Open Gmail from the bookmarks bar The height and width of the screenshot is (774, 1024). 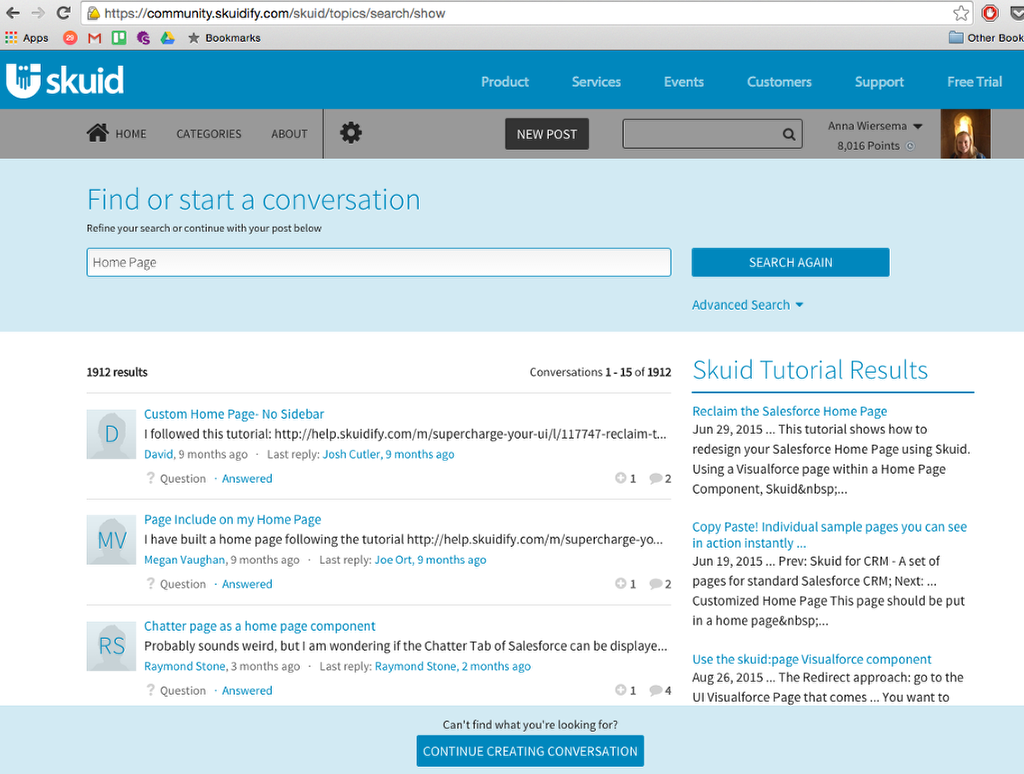[x=93, y=37]
